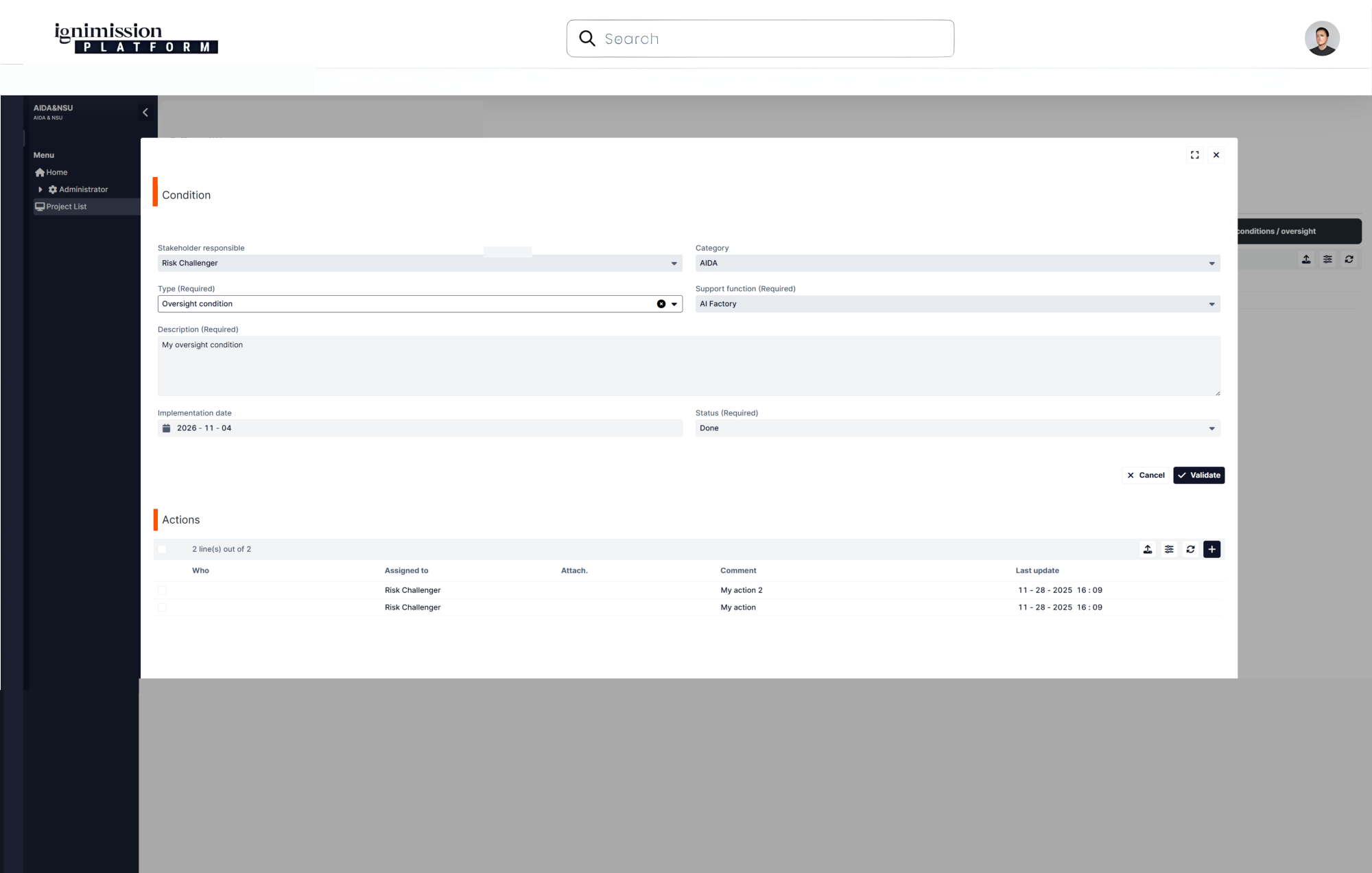Go to Home in sidebar menu
1372x873 pixels.
[x=56, y=172]
